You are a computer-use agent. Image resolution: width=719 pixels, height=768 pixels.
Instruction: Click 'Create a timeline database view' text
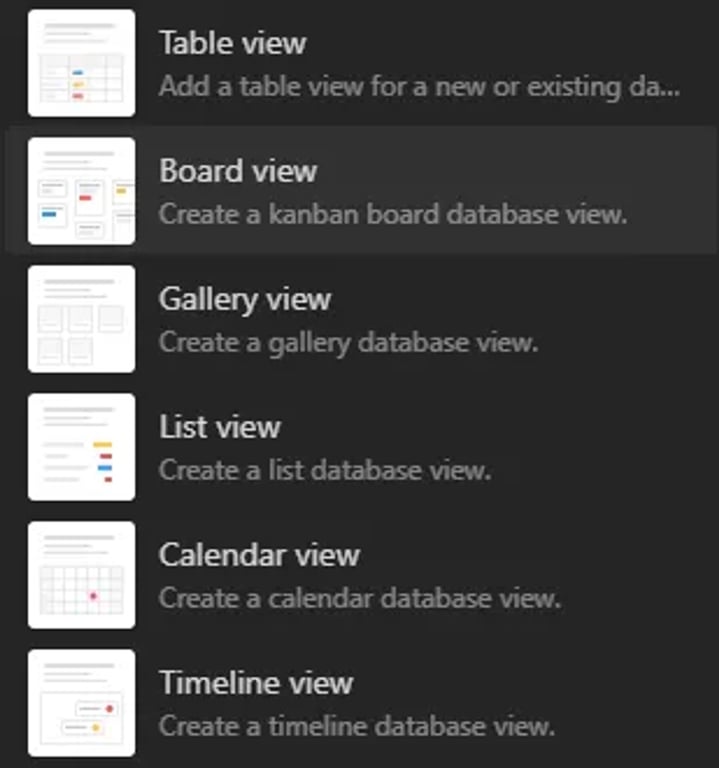coord(357,726)
